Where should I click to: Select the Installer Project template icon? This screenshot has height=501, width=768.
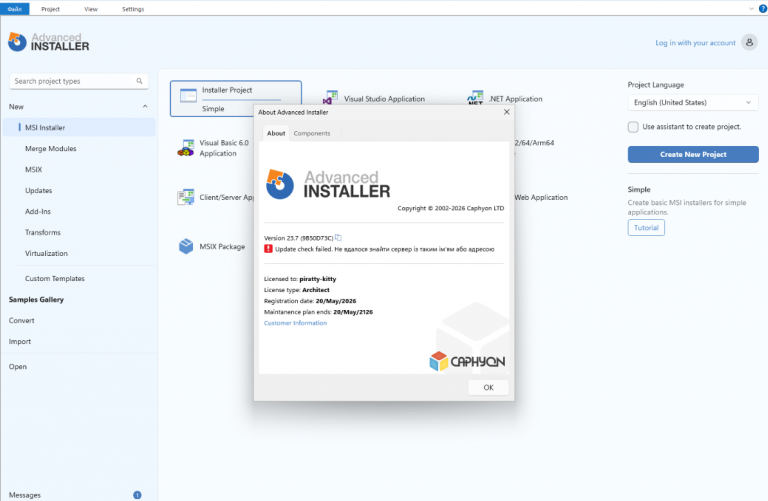click(188, 95)
